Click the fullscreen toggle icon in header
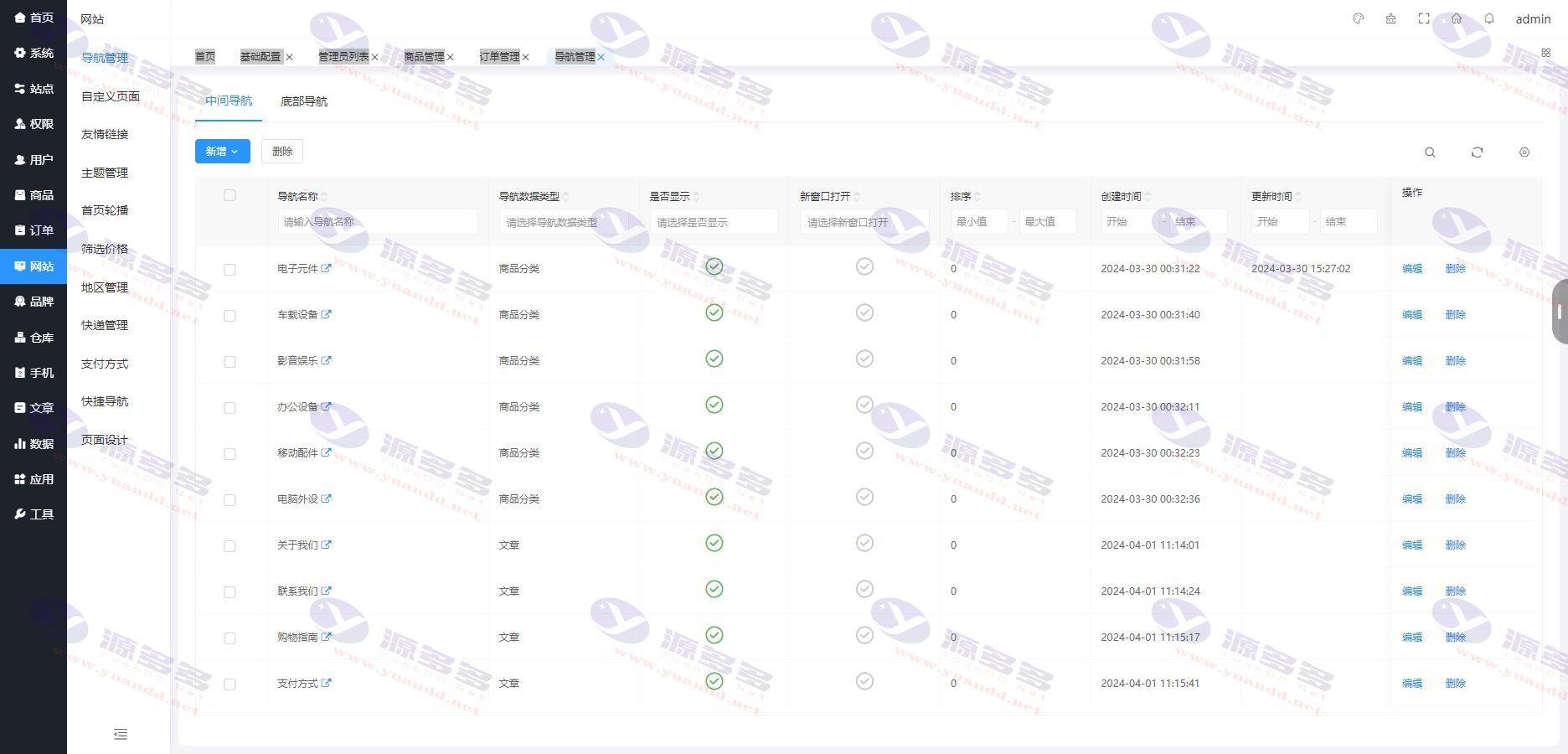Screen dimensions: 1568x754 click(x=1424, y=18)
